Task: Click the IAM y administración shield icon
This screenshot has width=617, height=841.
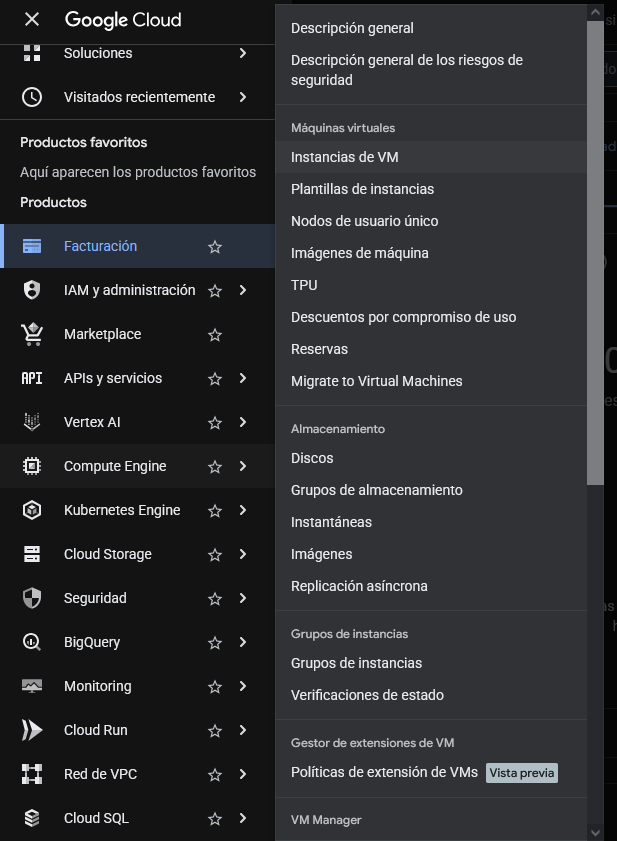Action: [x=32, y=290]
